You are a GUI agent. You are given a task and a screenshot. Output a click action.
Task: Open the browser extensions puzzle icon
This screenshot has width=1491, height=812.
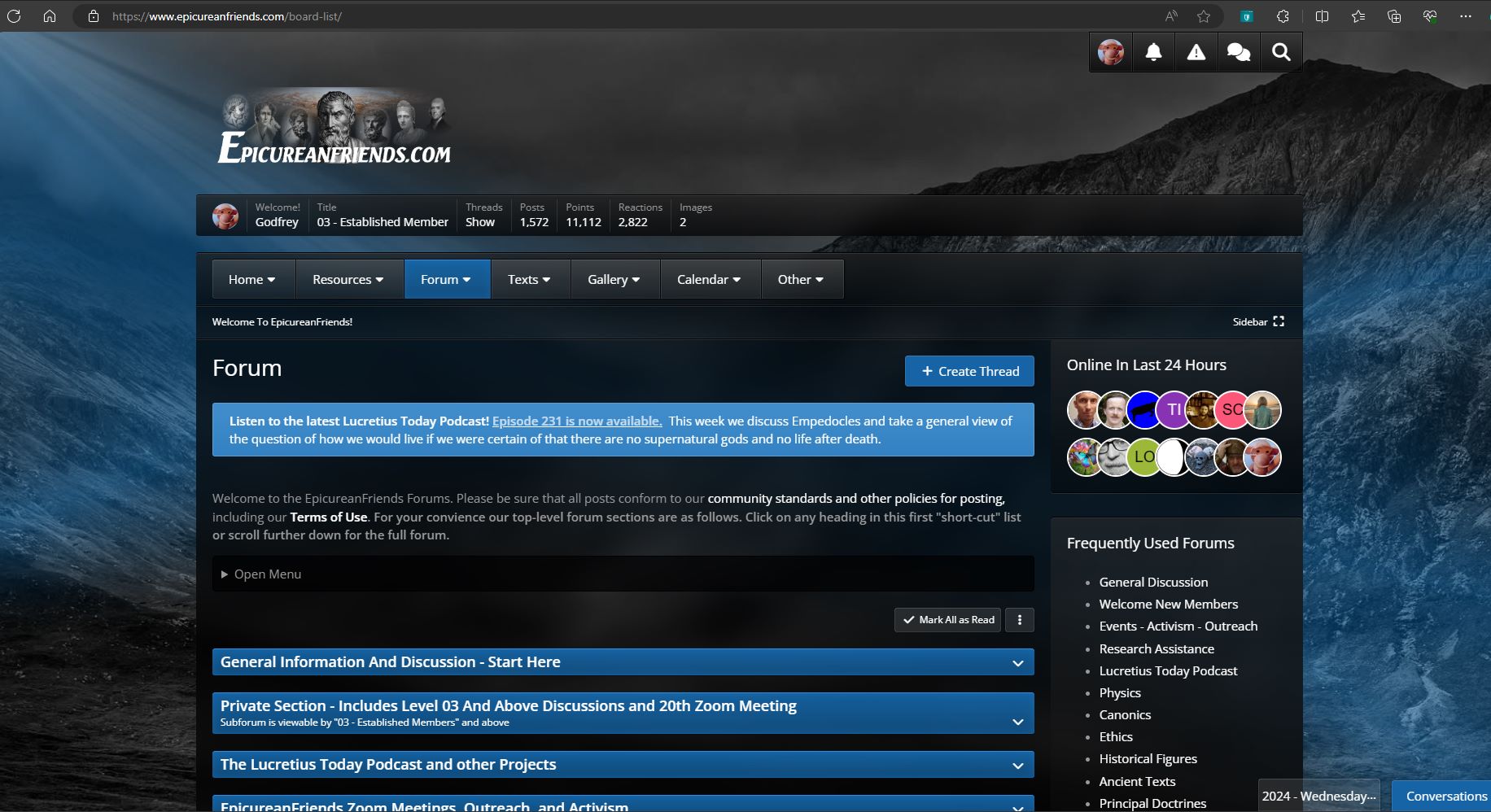pos(1283,16)
